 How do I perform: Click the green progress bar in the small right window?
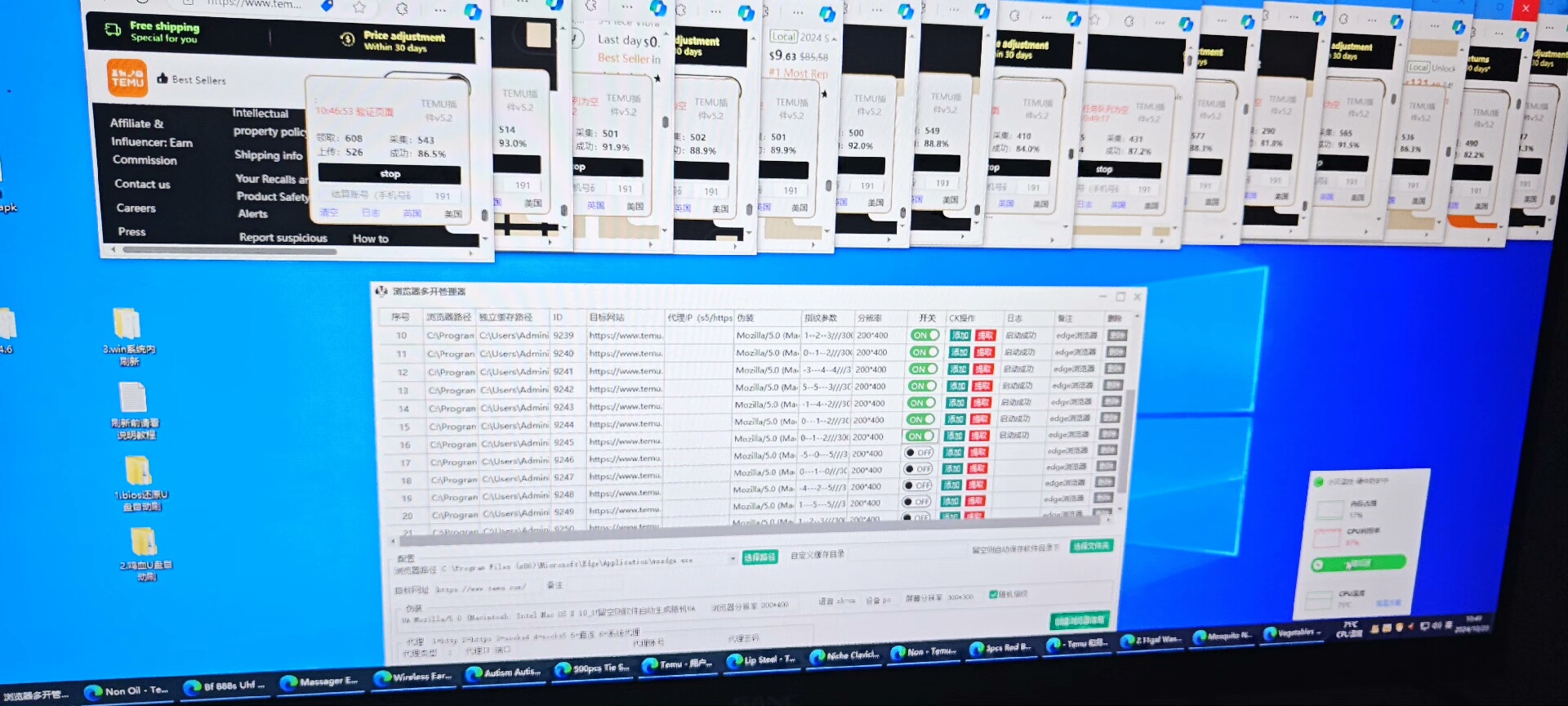1359,564
